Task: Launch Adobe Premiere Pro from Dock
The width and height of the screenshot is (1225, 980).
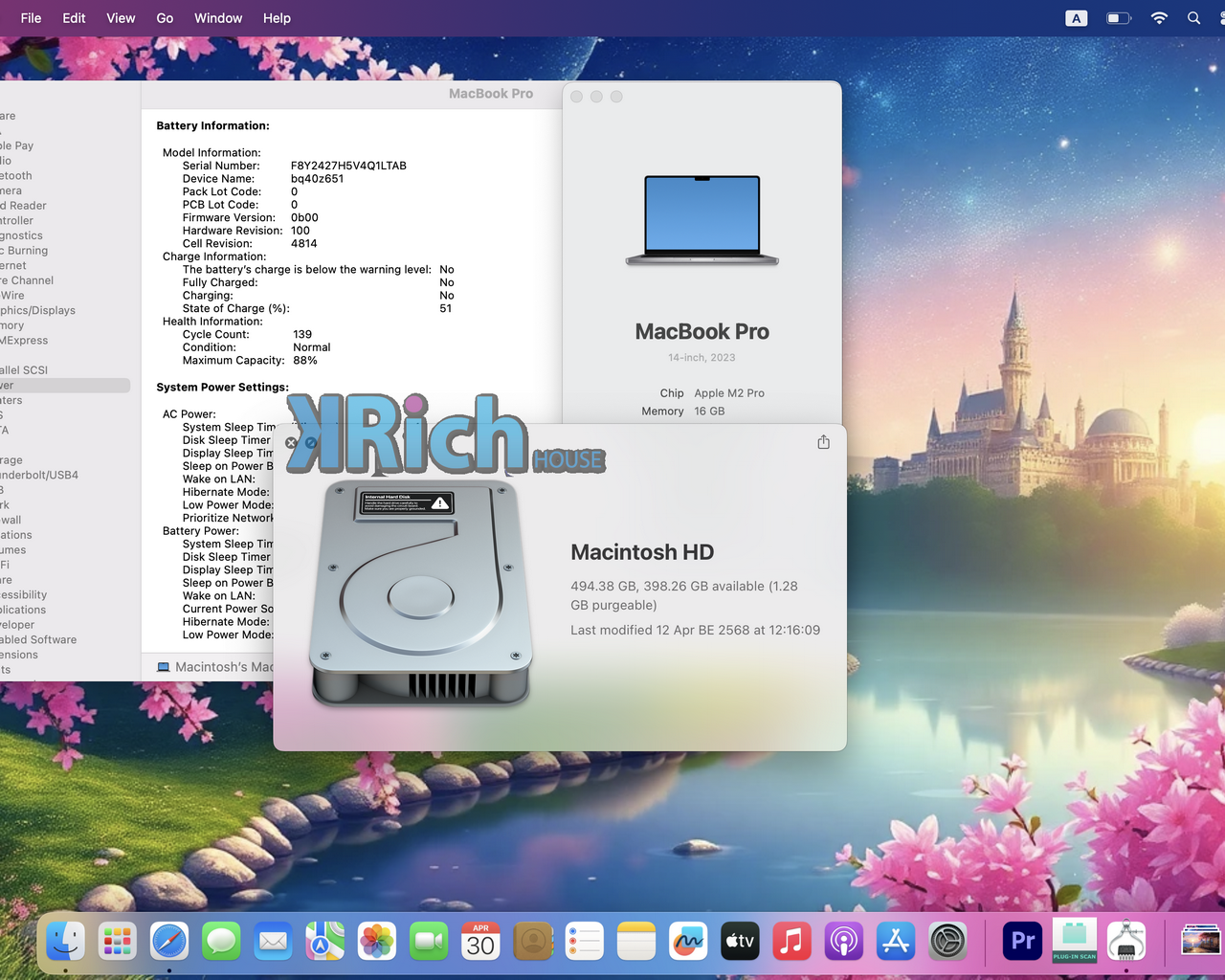Action: [1022, 942]
